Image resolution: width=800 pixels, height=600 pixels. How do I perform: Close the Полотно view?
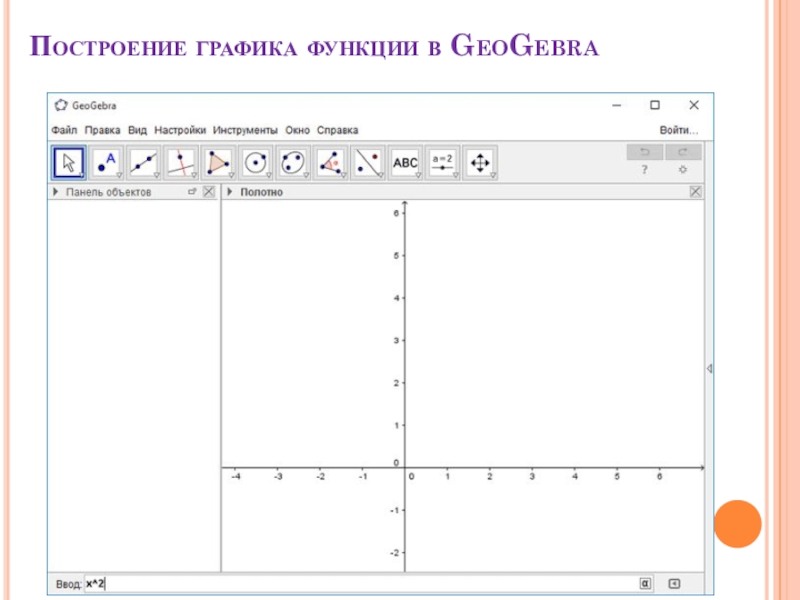click(x=695, y=192)
